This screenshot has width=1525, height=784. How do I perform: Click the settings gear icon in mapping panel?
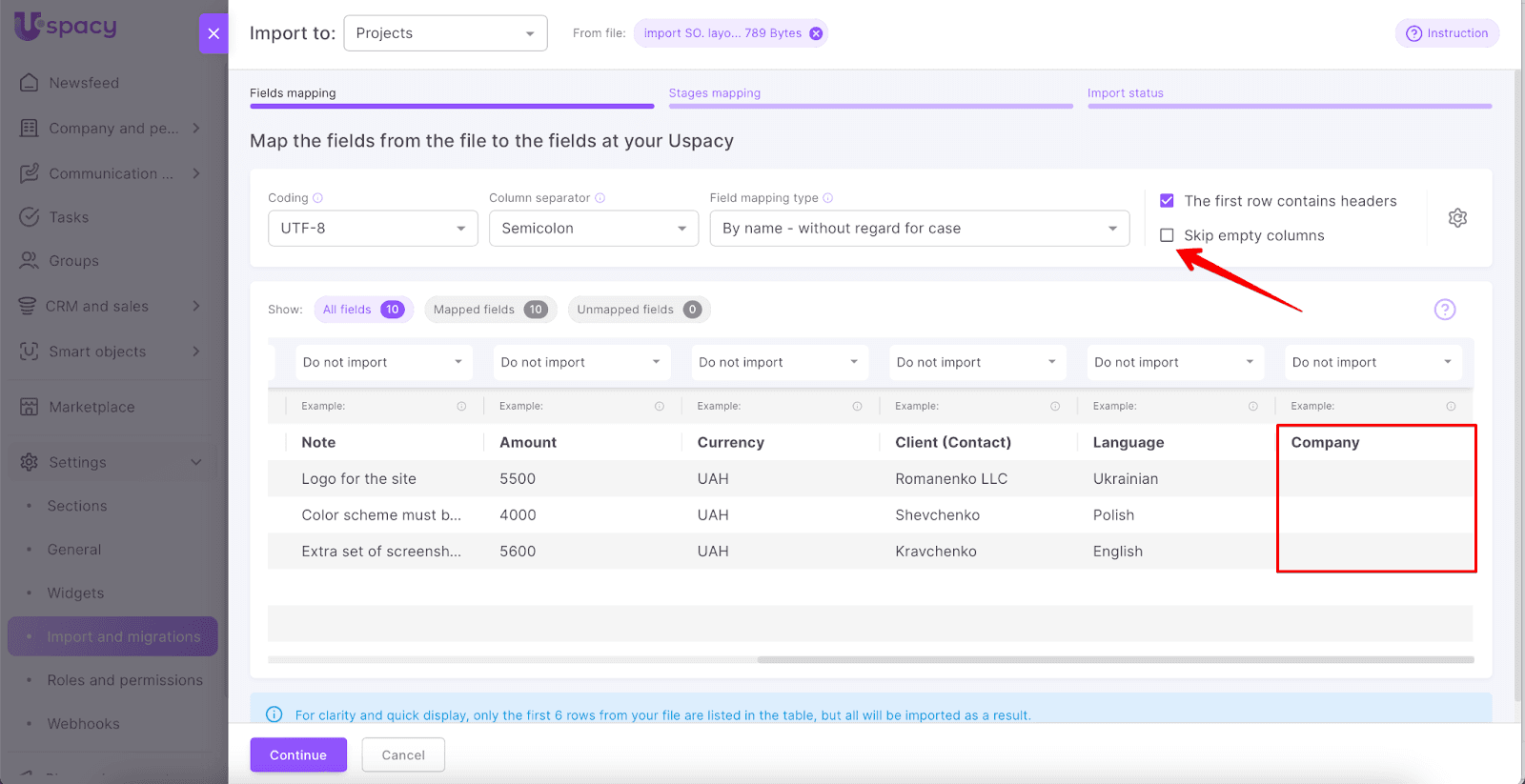(x=1457, y=218)
